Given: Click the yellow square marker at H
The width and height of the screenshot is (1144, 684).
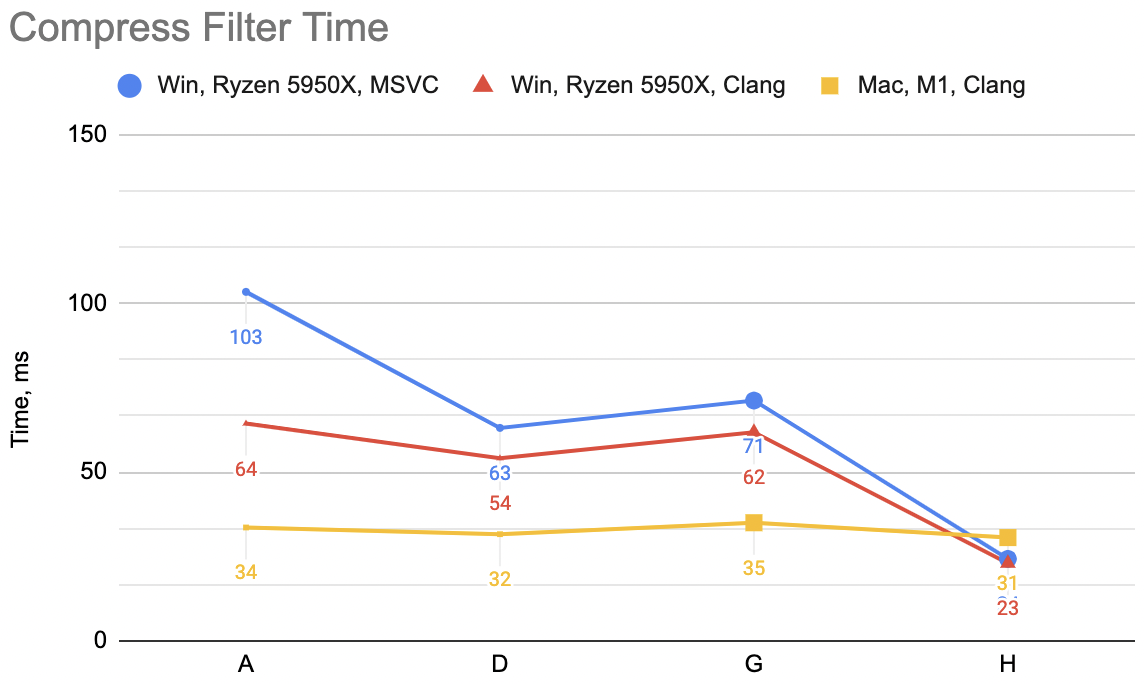Looking at the screenshot, I should pos(1008,537).
